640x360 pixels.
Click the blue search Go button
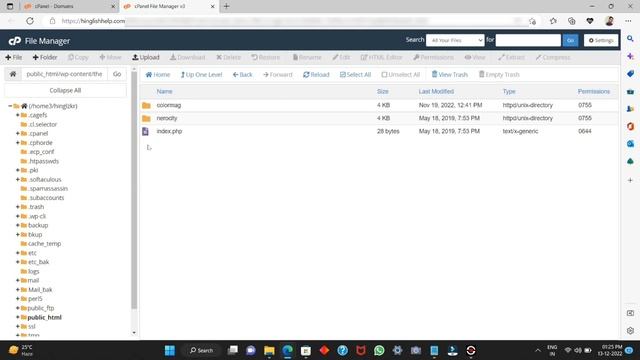(570, 40)
